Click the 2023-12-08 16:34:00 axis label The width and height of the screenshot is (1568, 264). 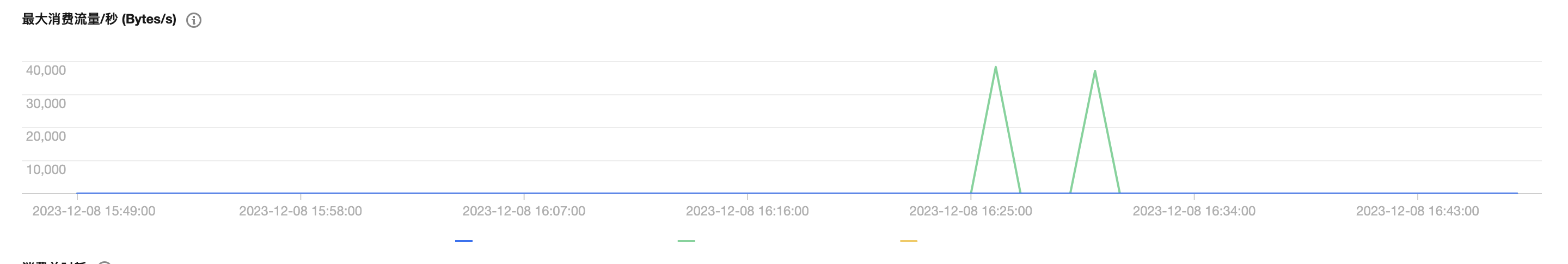[1195, 211]
